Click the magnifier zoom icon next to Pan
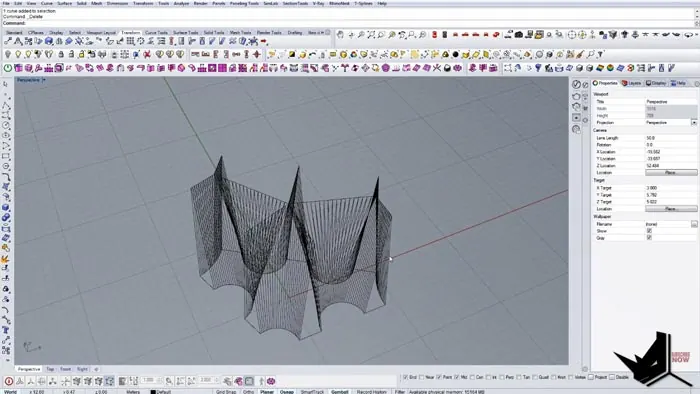Screen dimensions: 700x394 361,34
